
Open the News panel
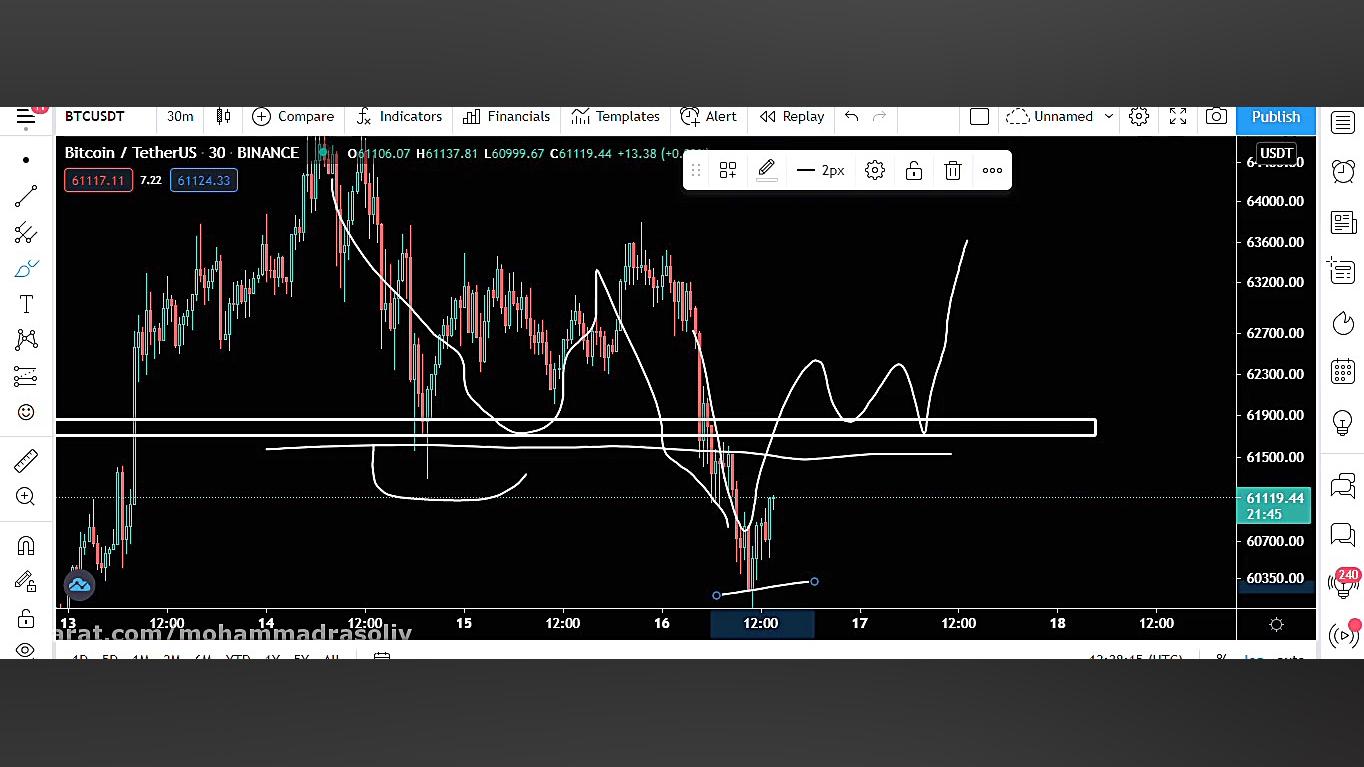tap(1343, 222)
